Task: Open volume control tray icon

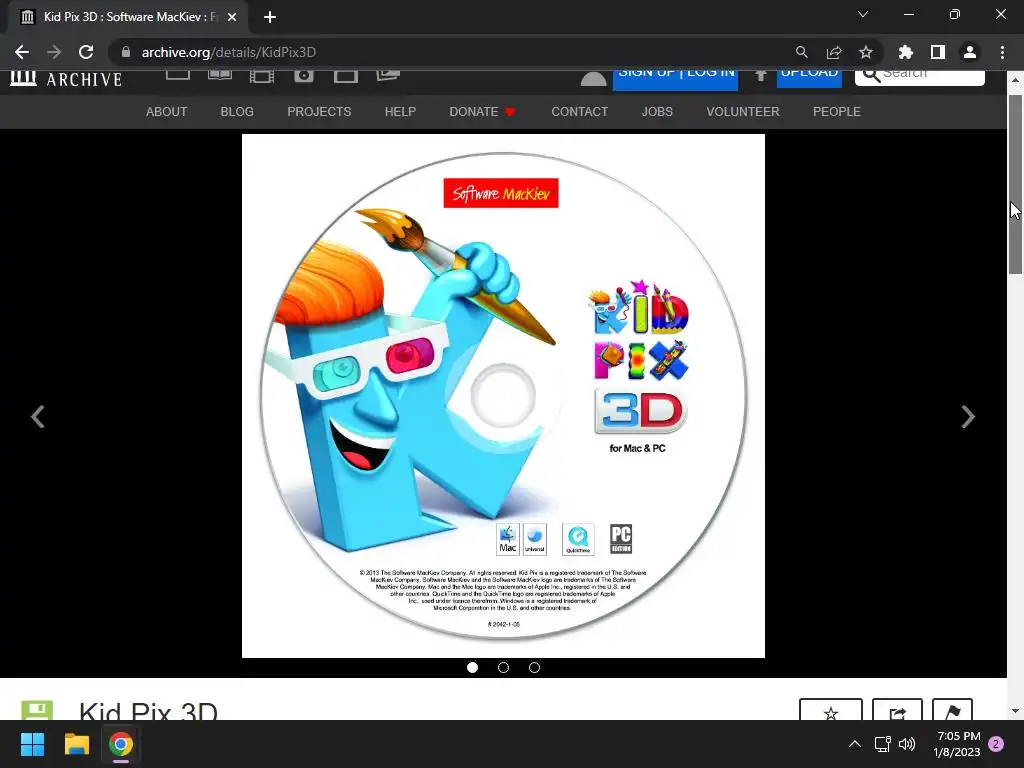Action: (x=907, y=744)
